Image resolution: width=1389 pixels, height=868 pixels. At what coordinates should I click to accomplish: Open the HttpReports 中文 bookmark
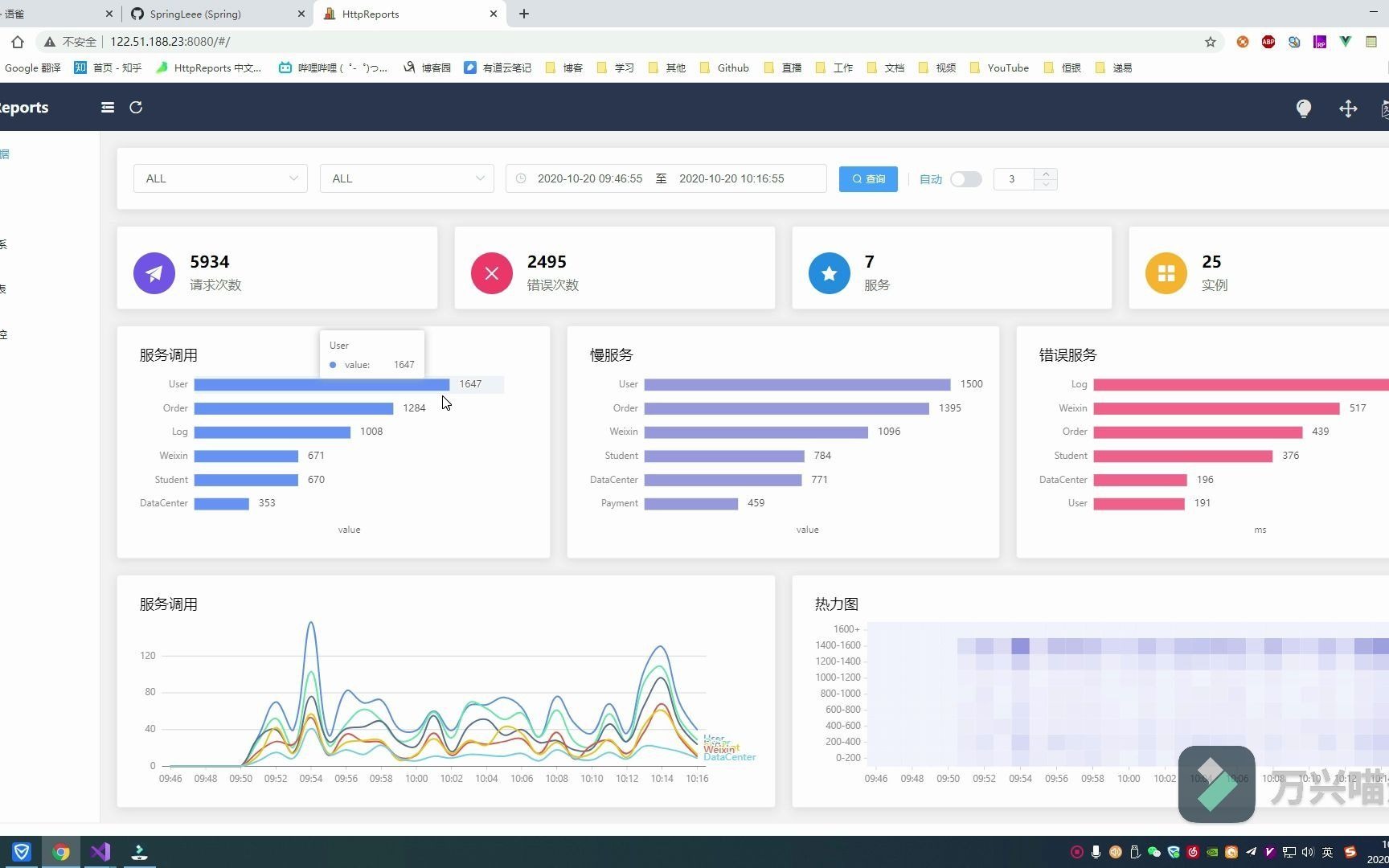(209, 68)
